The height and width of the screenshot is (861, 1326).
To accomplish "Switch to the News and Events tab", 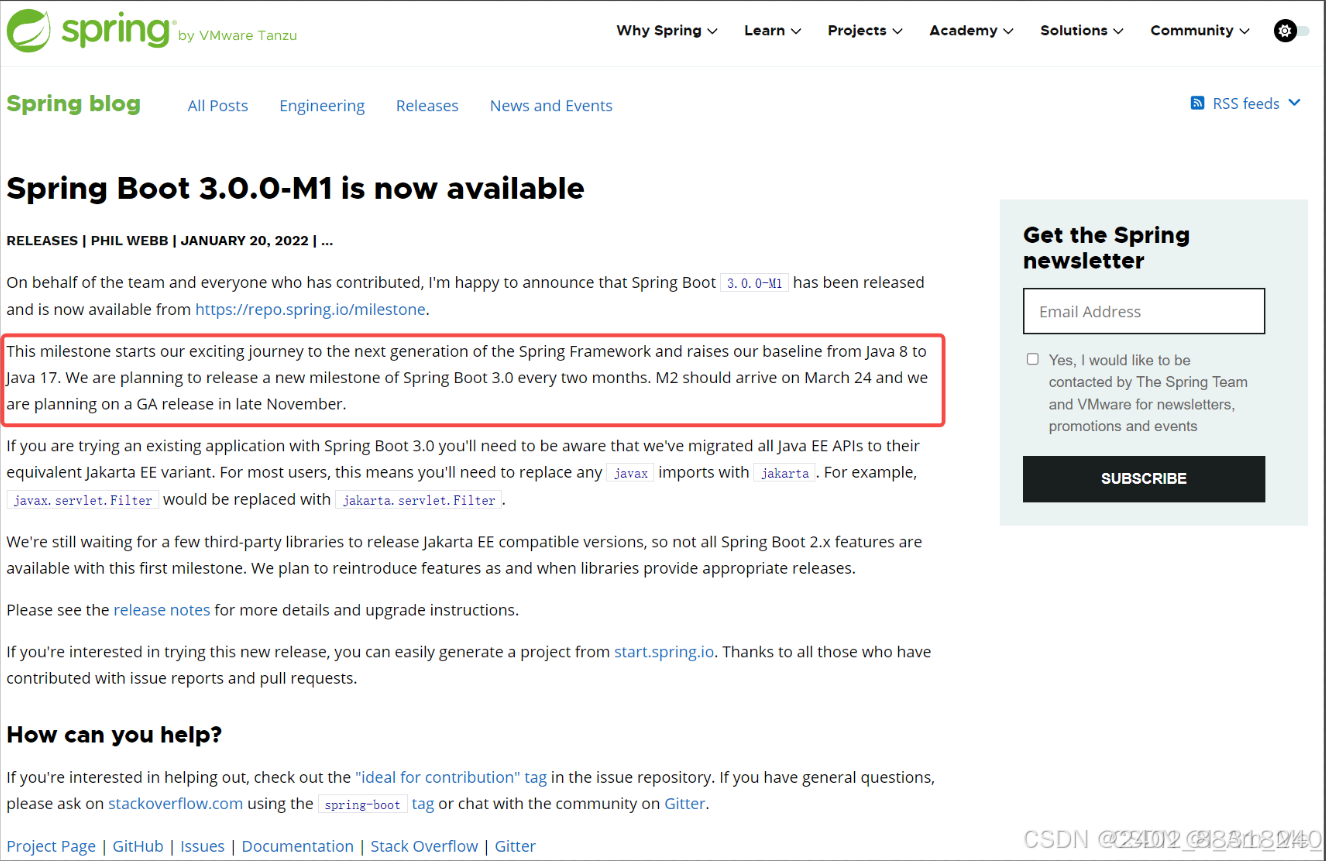I will point(551,106).
